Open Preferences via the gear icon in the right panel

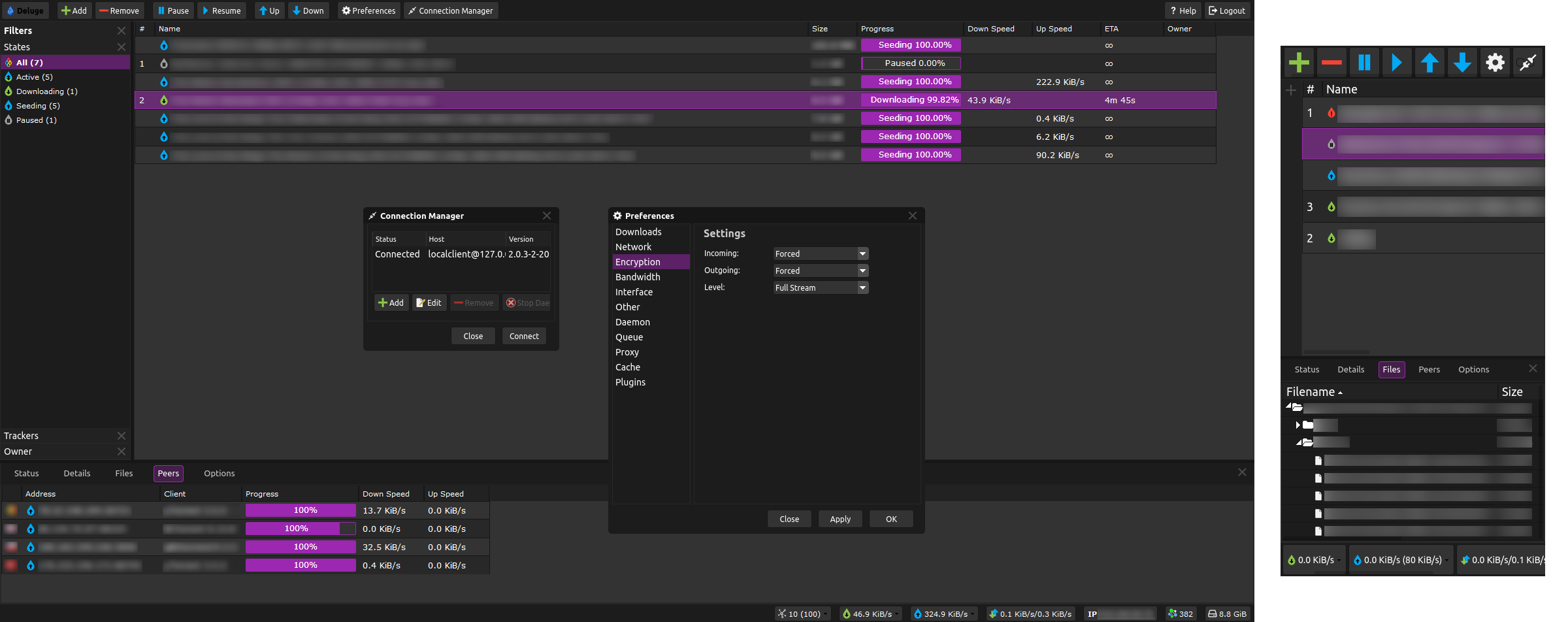pos(1495,63)
